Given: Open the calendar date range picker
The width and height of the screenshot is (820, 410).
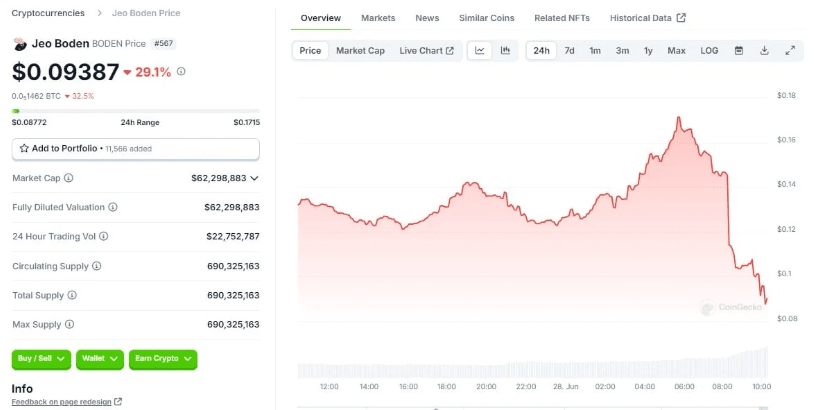Looking at the screenshot, I should coord(739,50).
